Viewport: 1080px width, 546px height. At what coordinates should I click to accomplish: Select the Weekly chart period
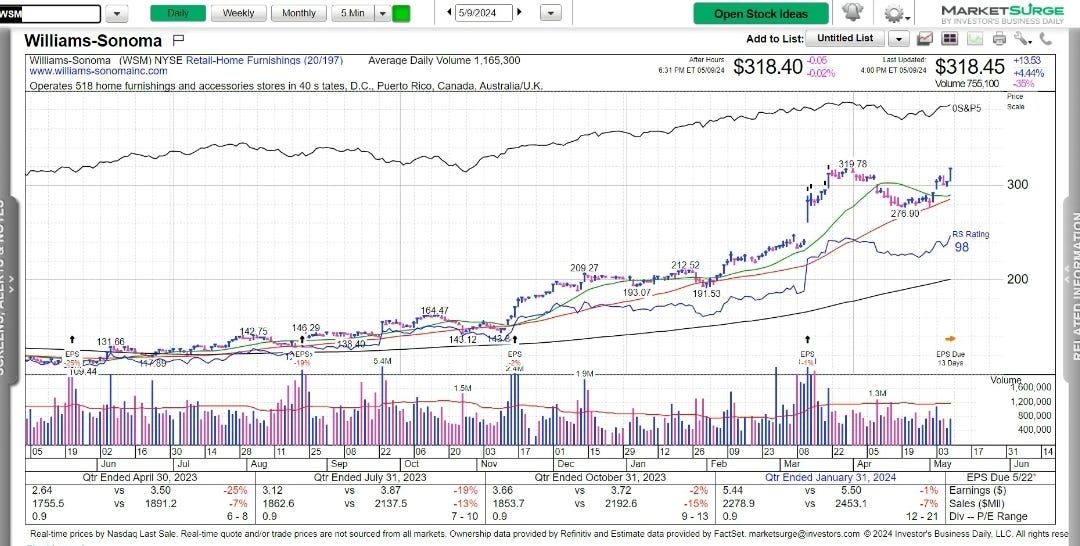238,13
